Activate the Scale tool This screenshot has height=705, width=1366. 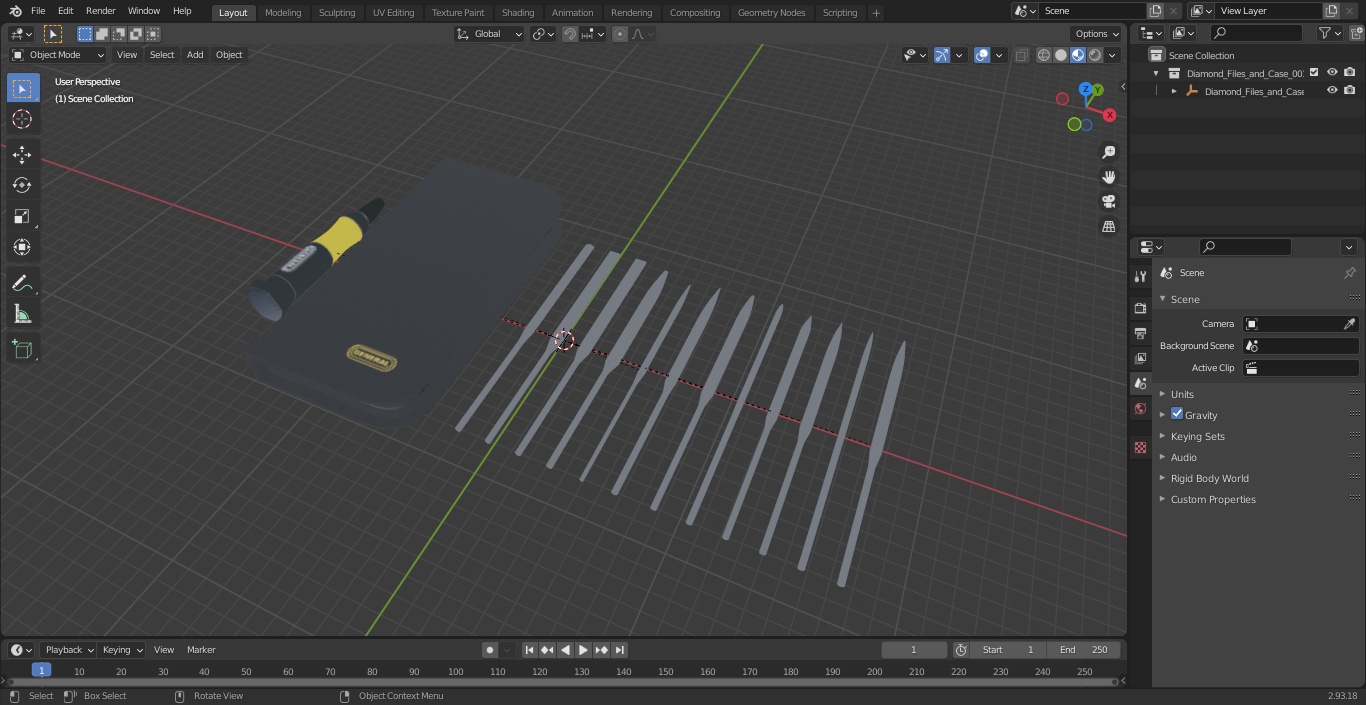(x=22, y=216)
